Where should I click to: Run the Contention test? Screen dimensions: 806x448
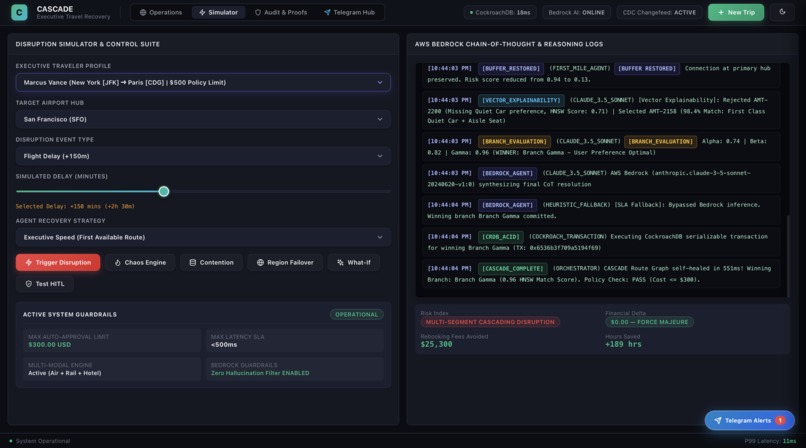(x=211, y=263)
